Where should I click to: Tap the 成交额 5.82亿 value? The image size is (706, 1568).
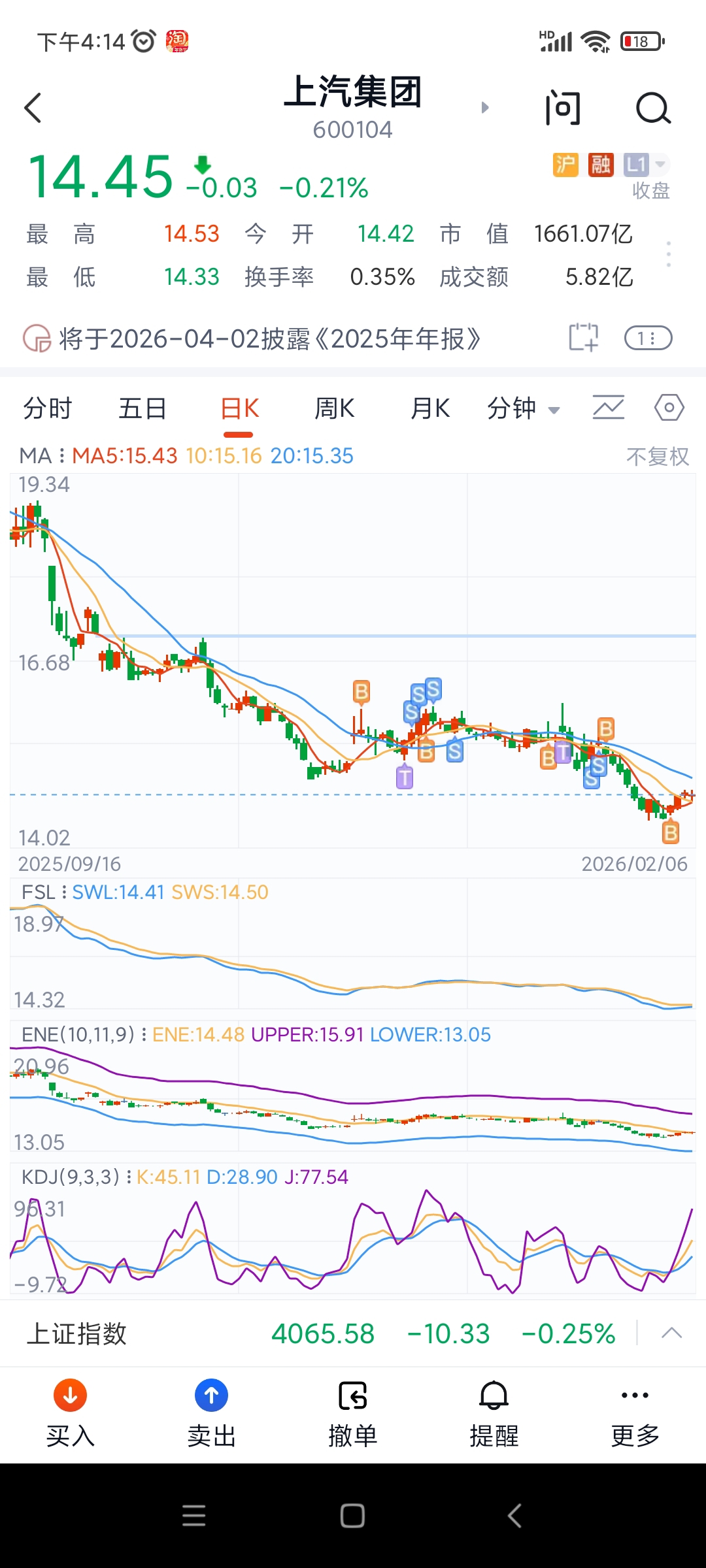pyautogui.click(x=599, y=277)
